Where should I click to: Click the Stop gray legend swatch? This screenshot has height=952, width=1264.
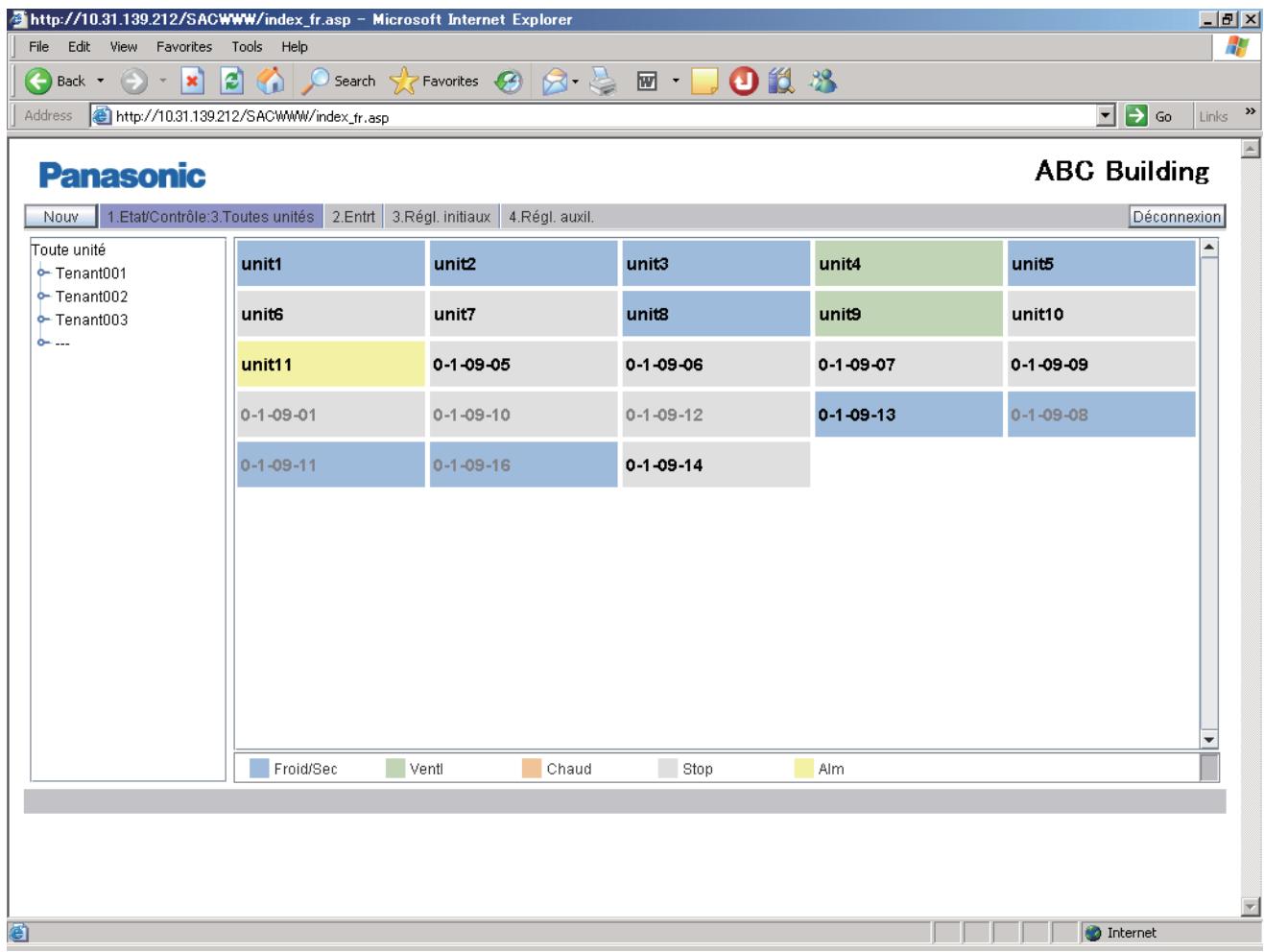[x=668, y=769]
